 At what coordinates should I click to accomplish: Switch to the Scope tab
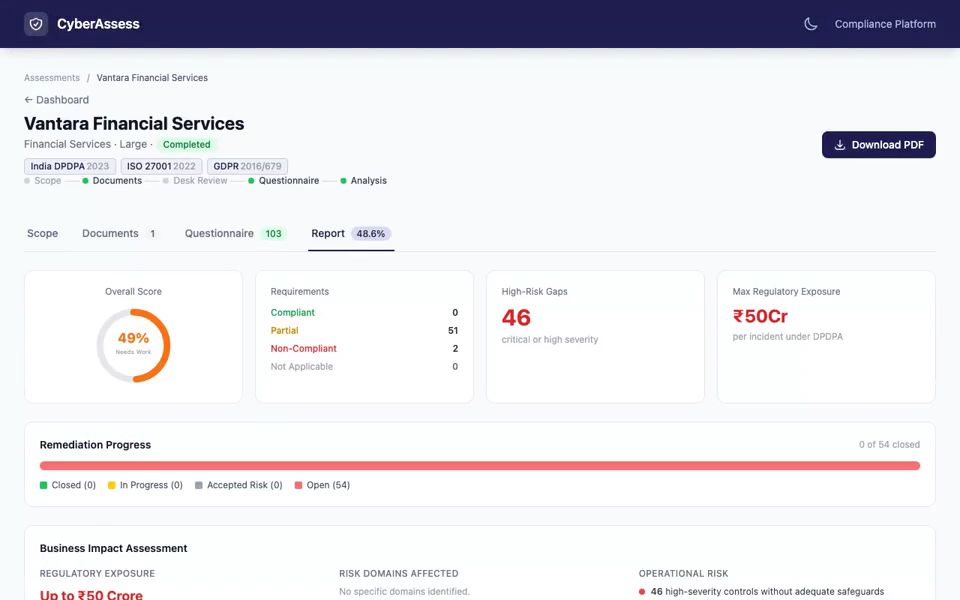42,233
